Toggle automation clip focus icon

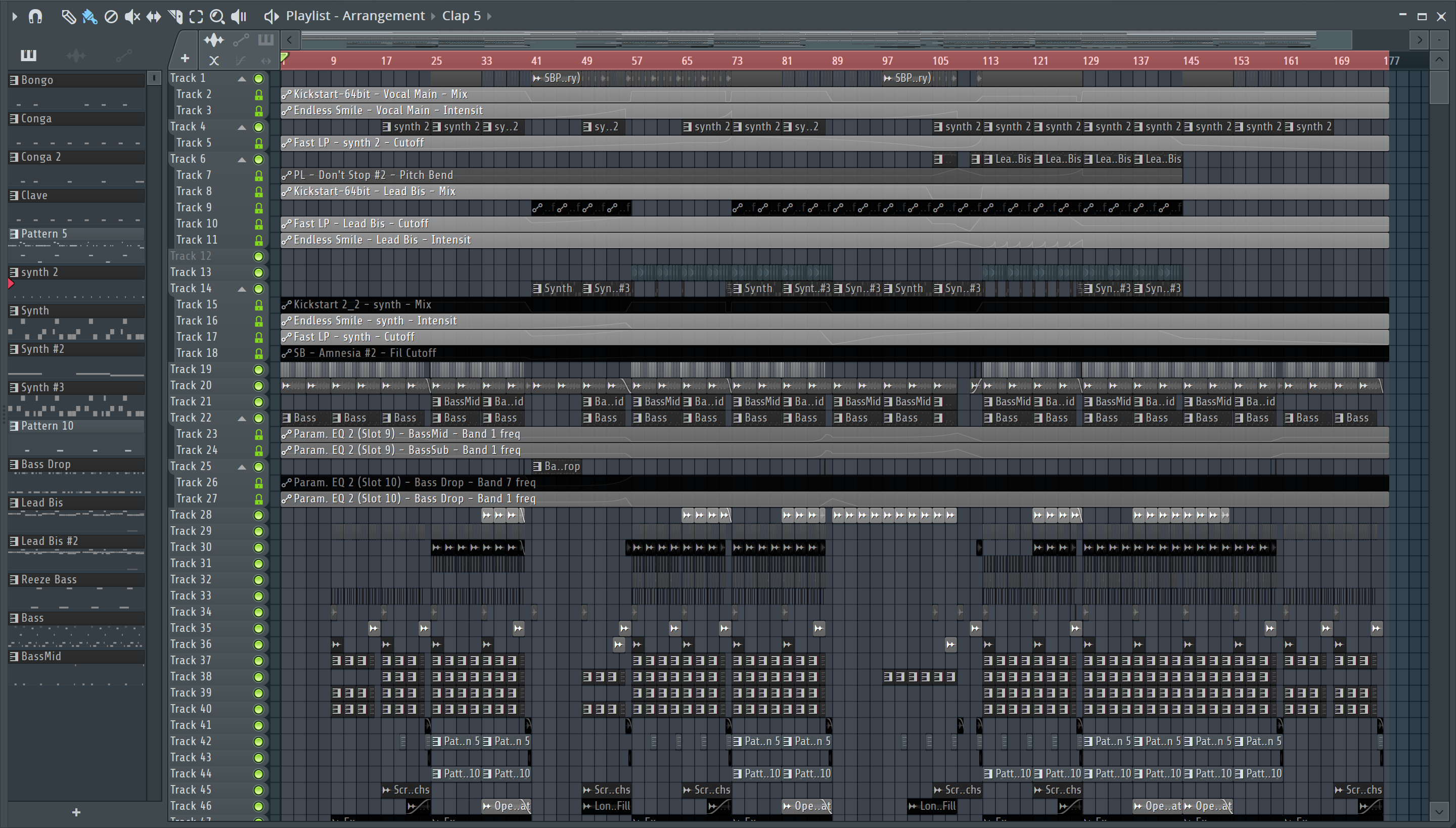click(241, 40)
